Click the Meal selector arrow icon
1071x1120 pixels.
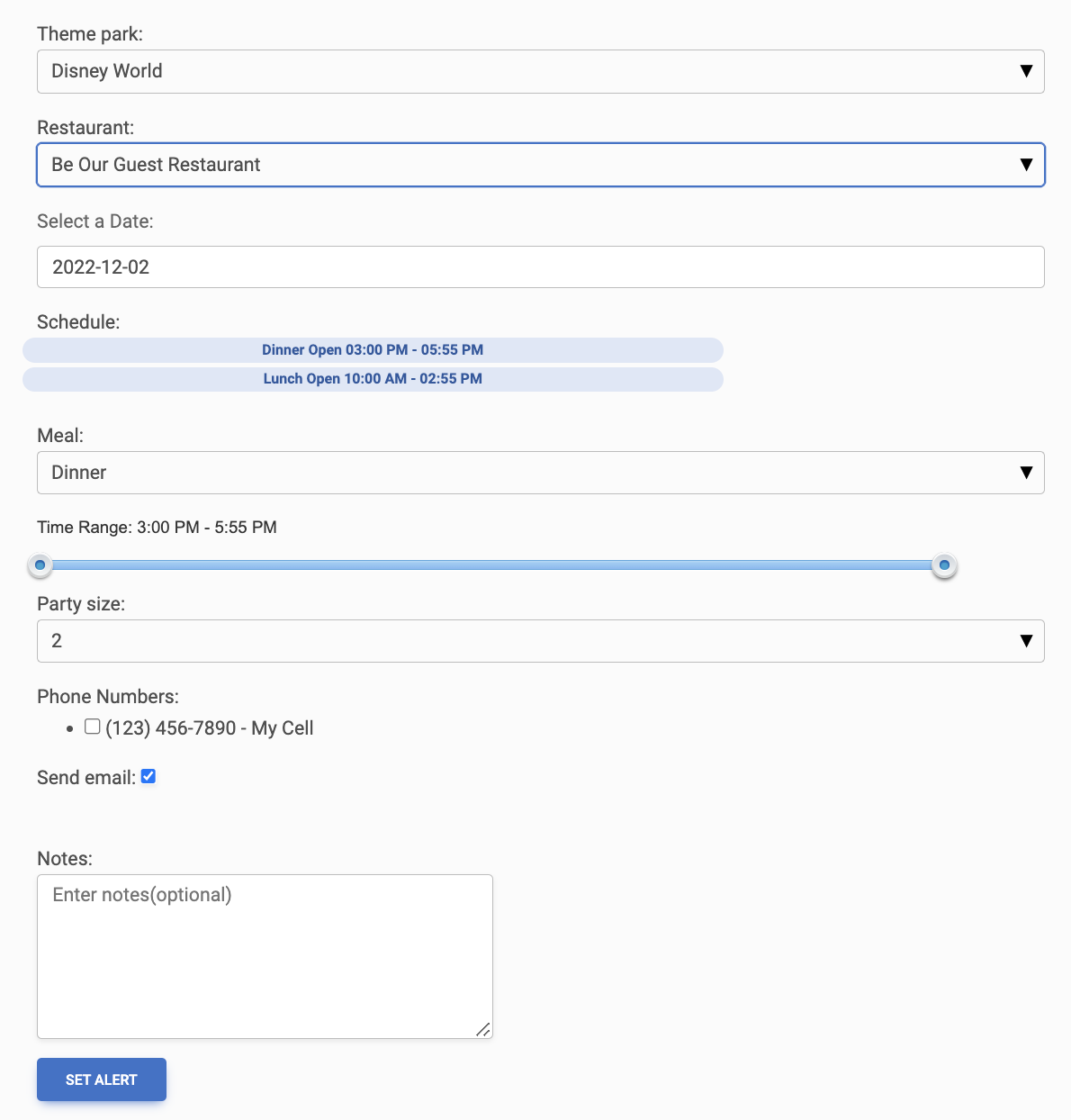(x=1025, y=473)
